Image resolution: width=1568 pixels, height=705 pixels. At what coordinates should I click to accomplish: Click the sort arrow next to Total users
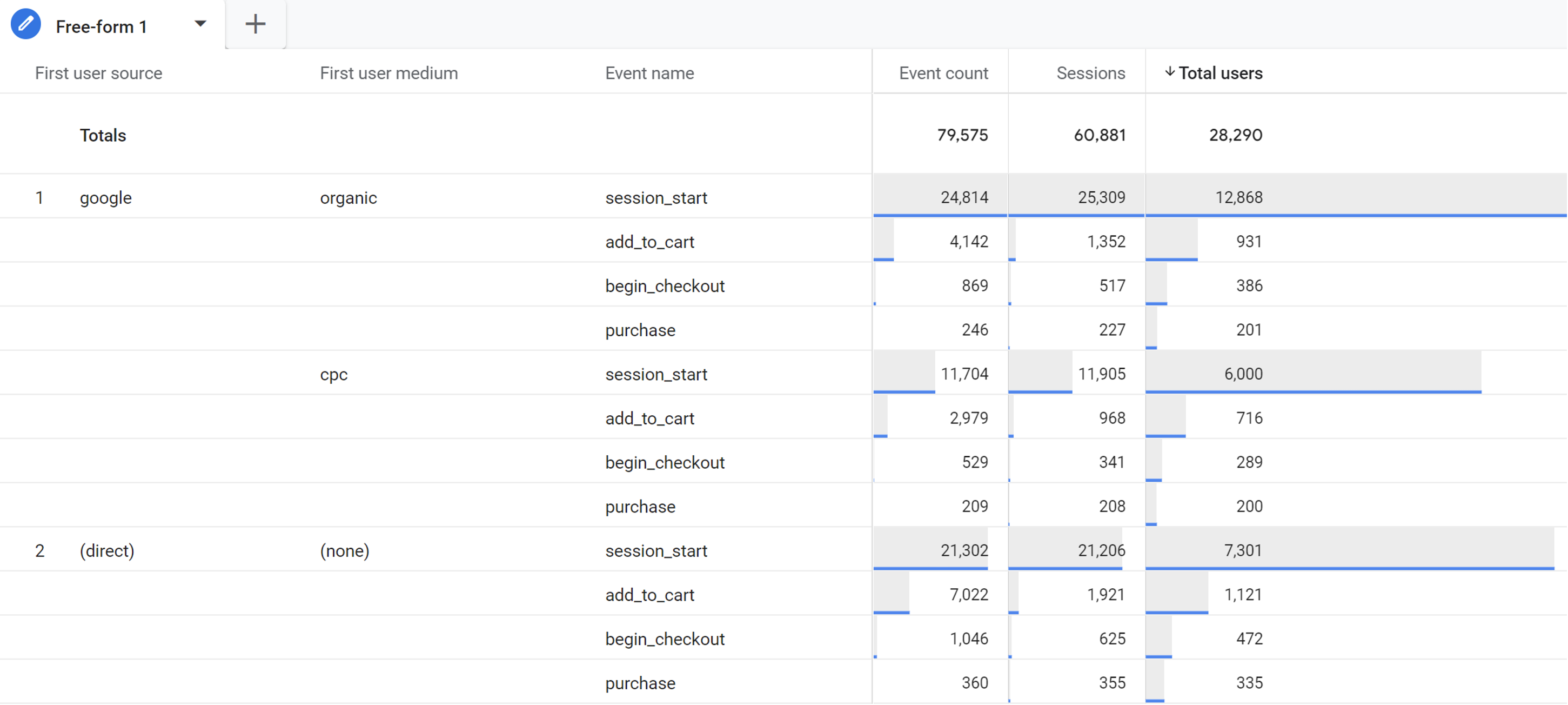(1170, 72)
